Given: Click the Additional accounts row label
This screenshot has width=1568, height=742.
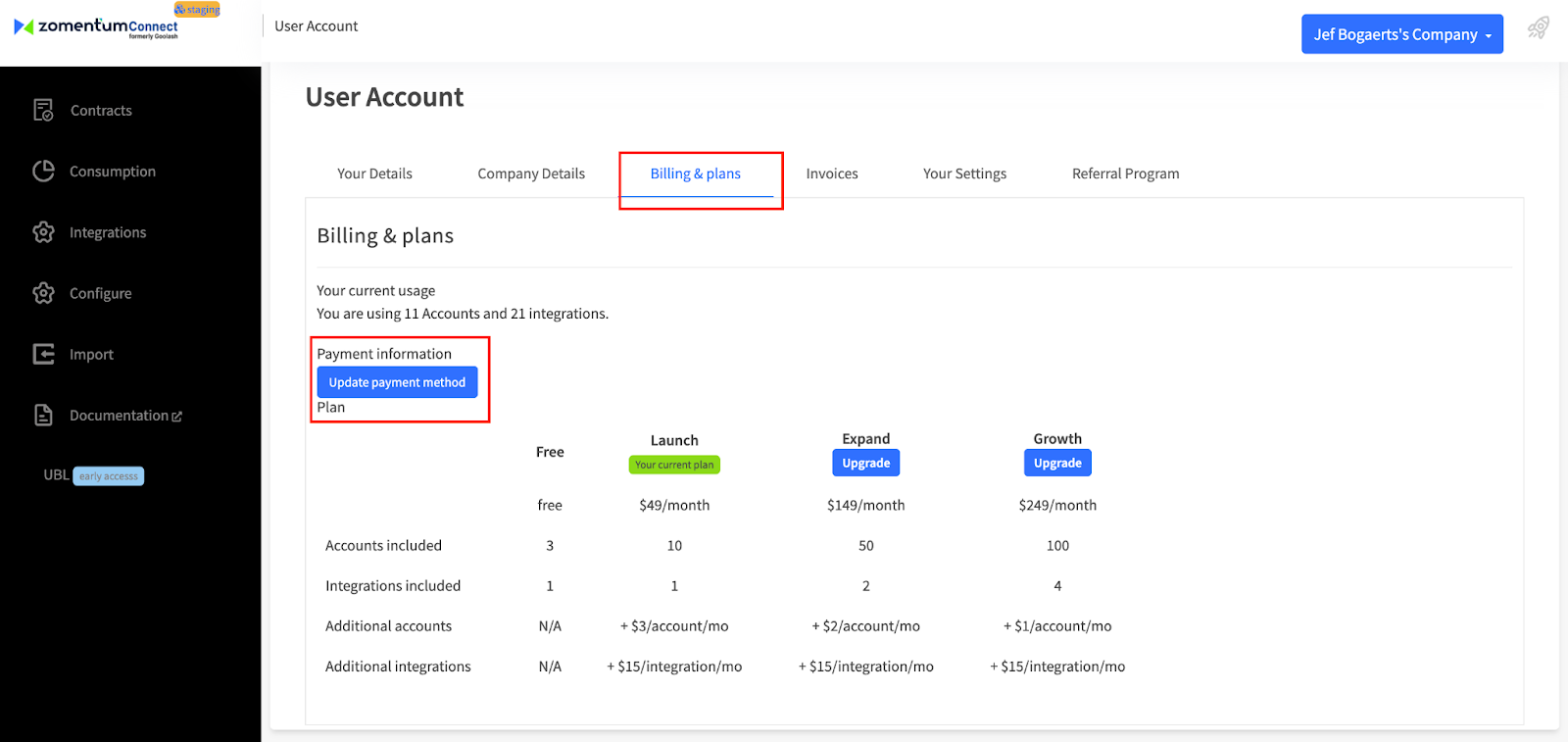Looking at the screenshot, I should (x=388, y=625).
